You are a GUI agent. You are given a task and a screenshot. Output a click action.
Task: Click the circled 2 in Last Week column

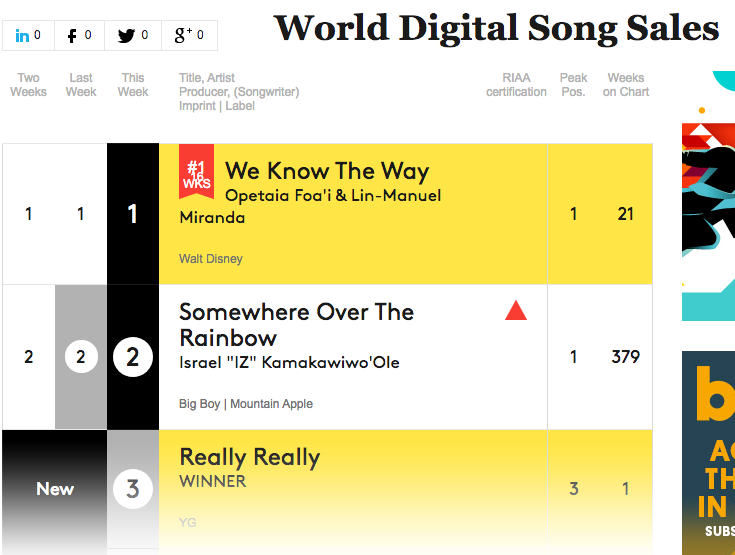[81, 357]
